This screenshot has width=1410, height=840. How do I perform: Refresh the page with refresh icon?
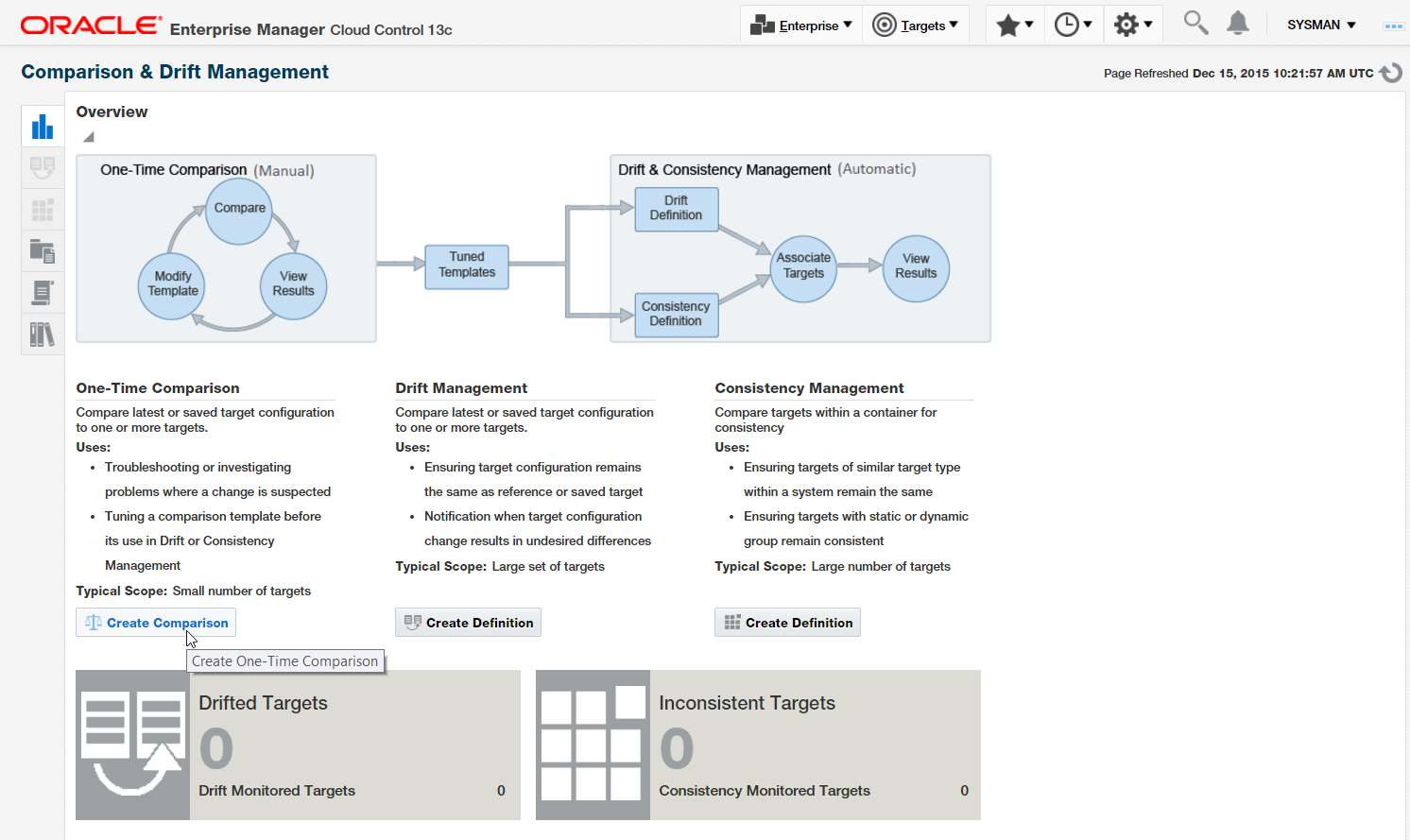(x=1391, y=73)
